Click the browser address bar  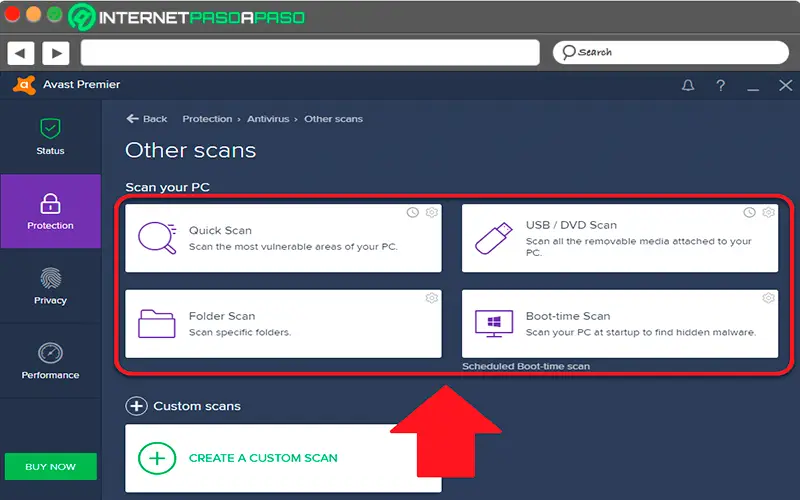310,53
